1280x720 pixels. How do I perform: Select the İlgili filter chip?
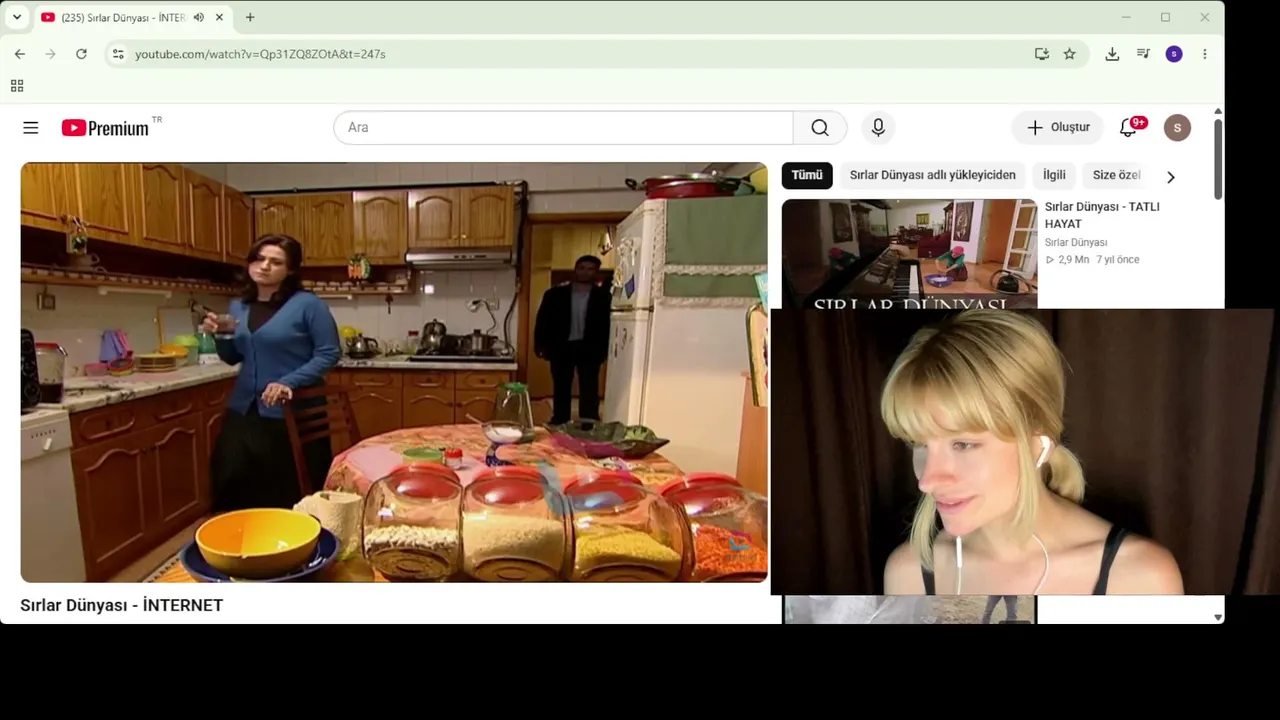1054,175
